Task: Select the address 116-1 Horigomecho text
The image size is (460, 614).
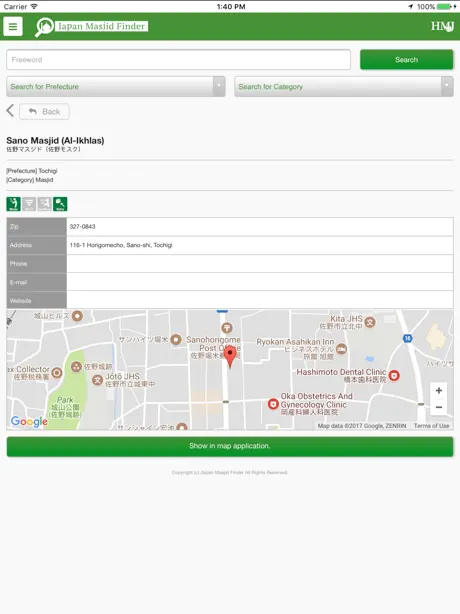Action: [x=121, y=245]
